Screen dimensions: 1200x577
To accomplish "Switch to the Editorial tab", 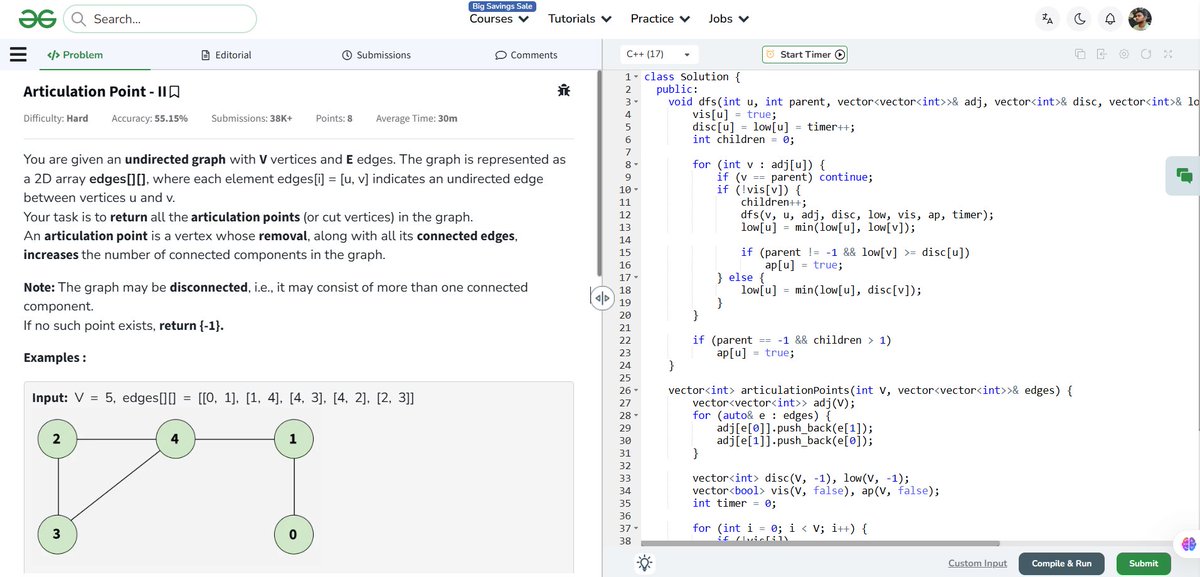I will click(226, 55).
